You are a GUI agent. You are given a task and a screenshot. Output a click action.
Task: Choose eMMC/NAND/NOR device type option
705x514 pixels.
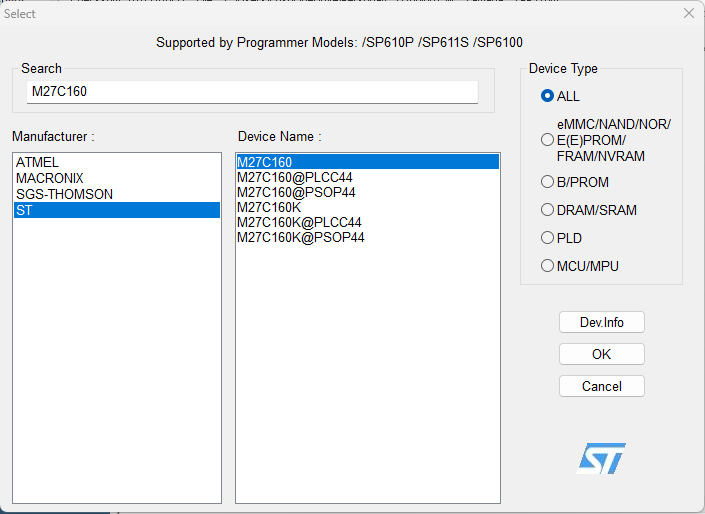coord(547,140)
